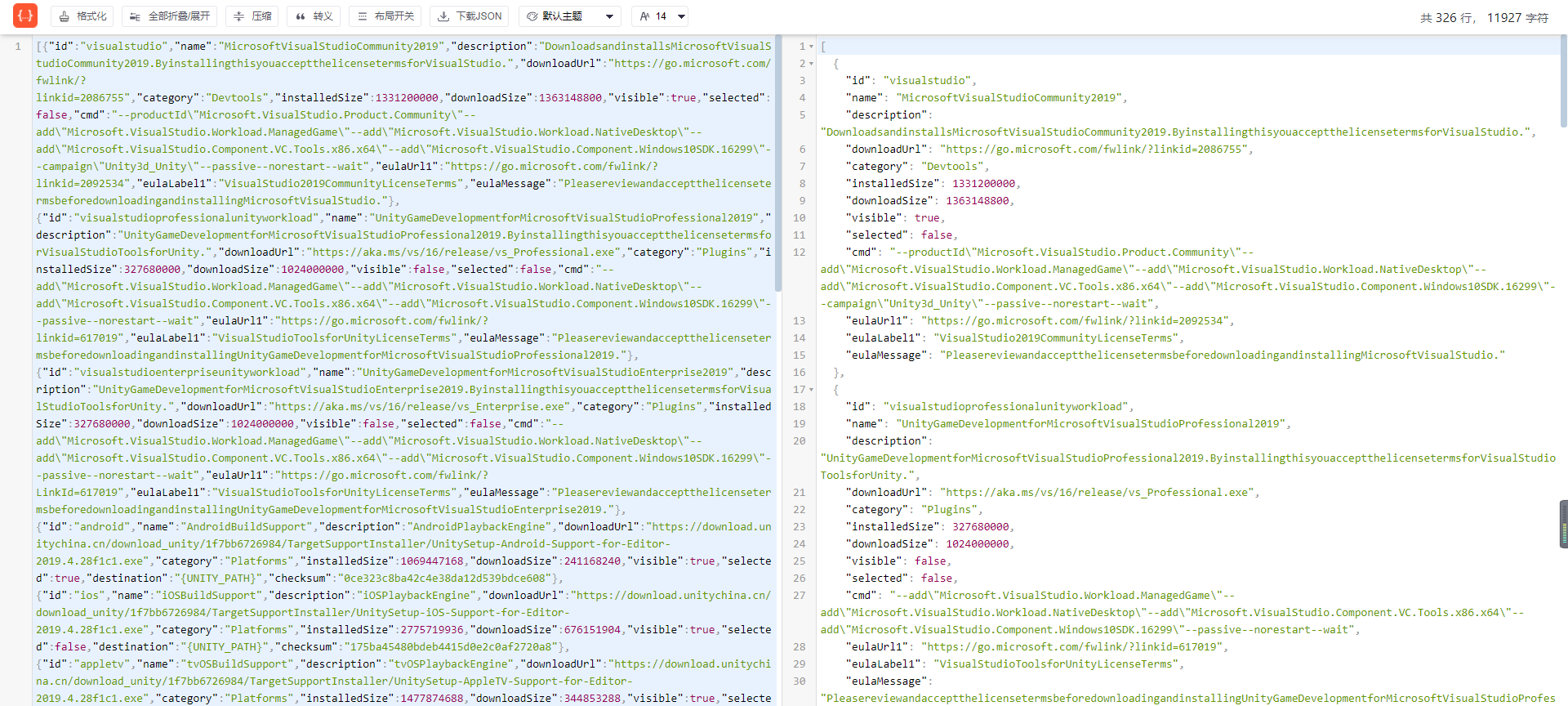Click the "visible": false line on row 25

click(x=899, y=561)
